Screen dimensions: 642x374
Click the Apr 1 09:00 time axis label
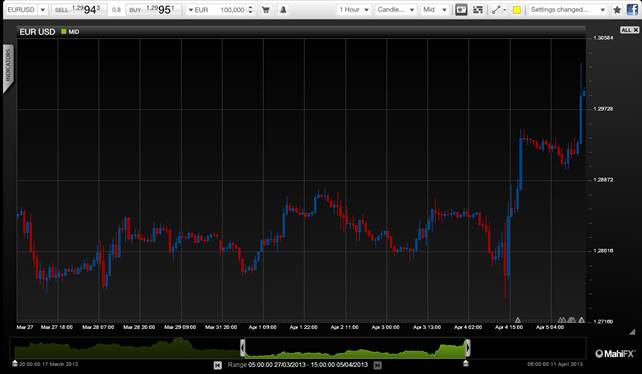(262, 327)
